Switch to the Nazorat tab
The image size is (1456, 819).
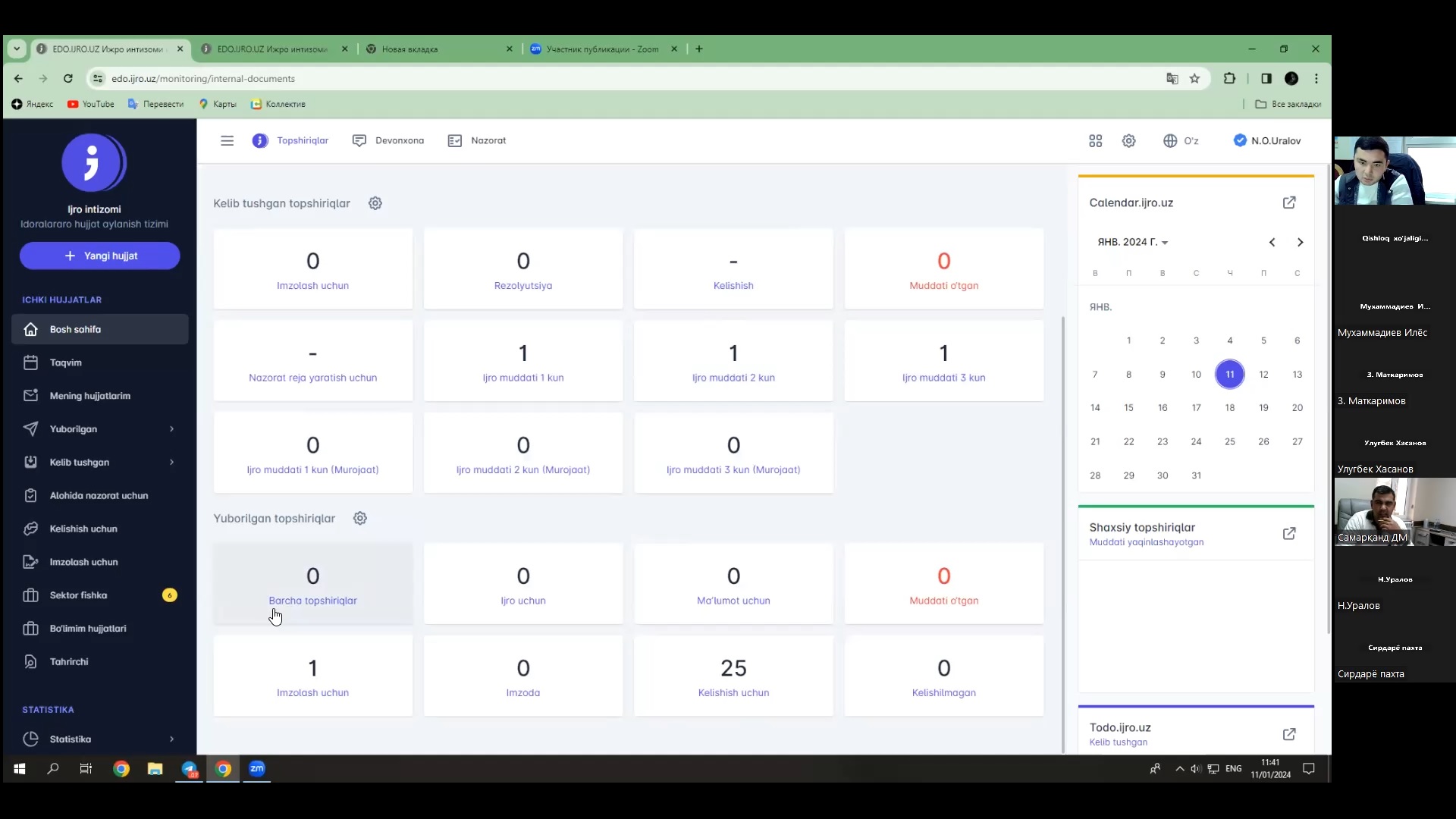[x=477, y=141]
